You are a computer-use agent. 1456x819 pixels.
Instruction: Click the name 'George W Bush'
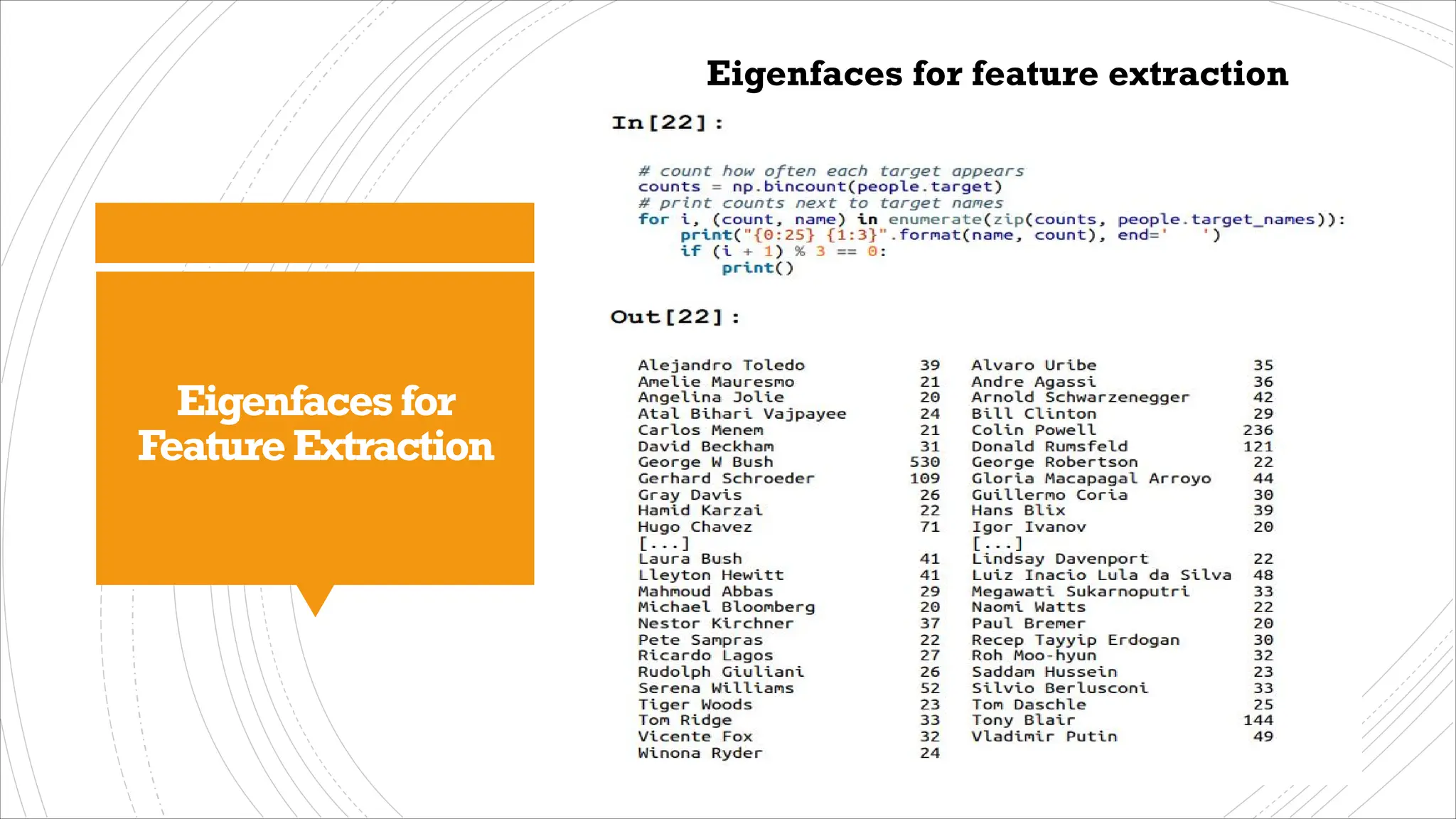click(x=705, y=462)
